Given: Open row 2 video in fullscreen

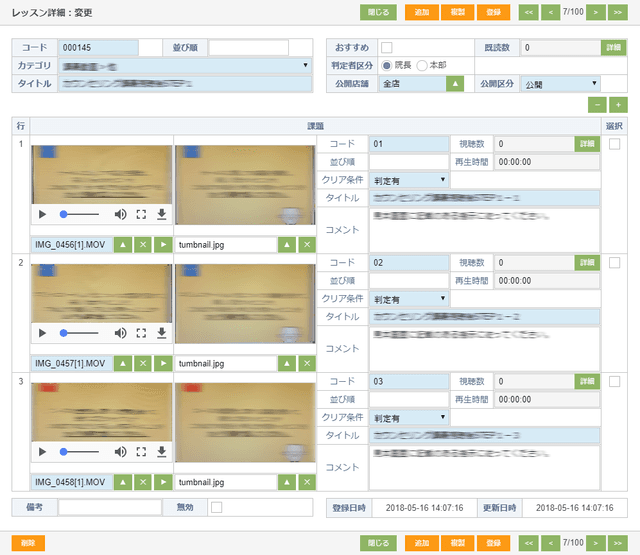Looking at the screenshot, I should (141, 333).
